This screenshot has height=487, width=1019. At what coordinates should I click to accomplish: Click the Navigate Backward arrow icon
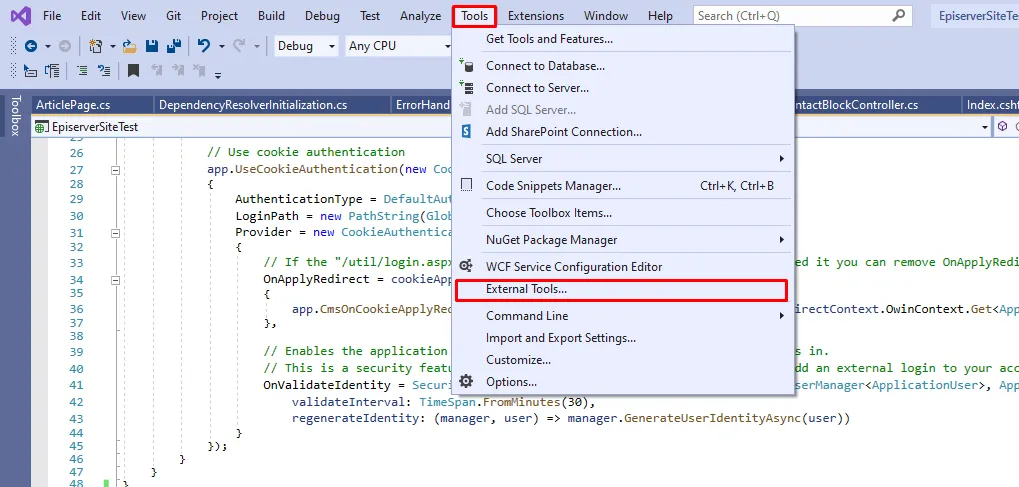pos(31,46)
